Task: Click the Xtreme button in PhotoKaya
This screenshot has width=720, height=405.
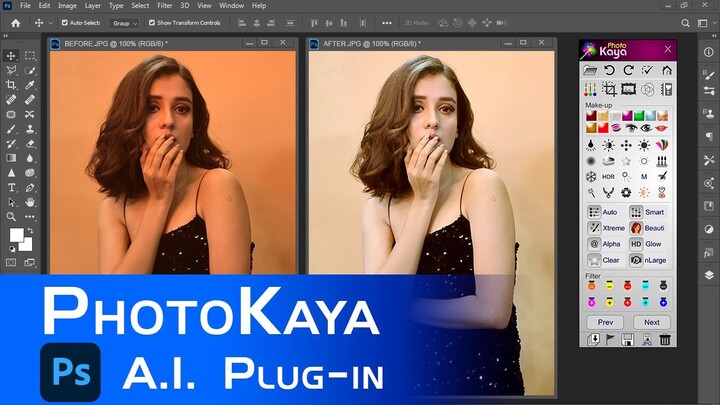Action: (x=606, y=228)
